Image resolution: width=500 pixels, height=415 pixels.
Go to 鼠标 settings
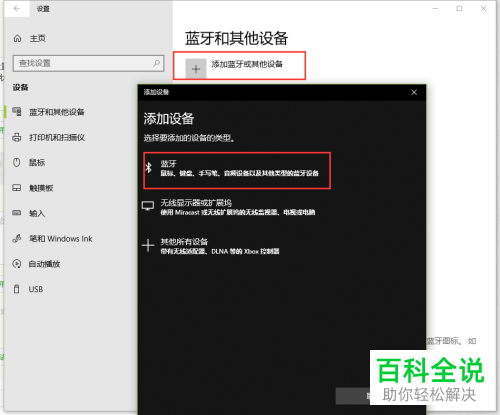pyautogui.click(x=37, y=163)
